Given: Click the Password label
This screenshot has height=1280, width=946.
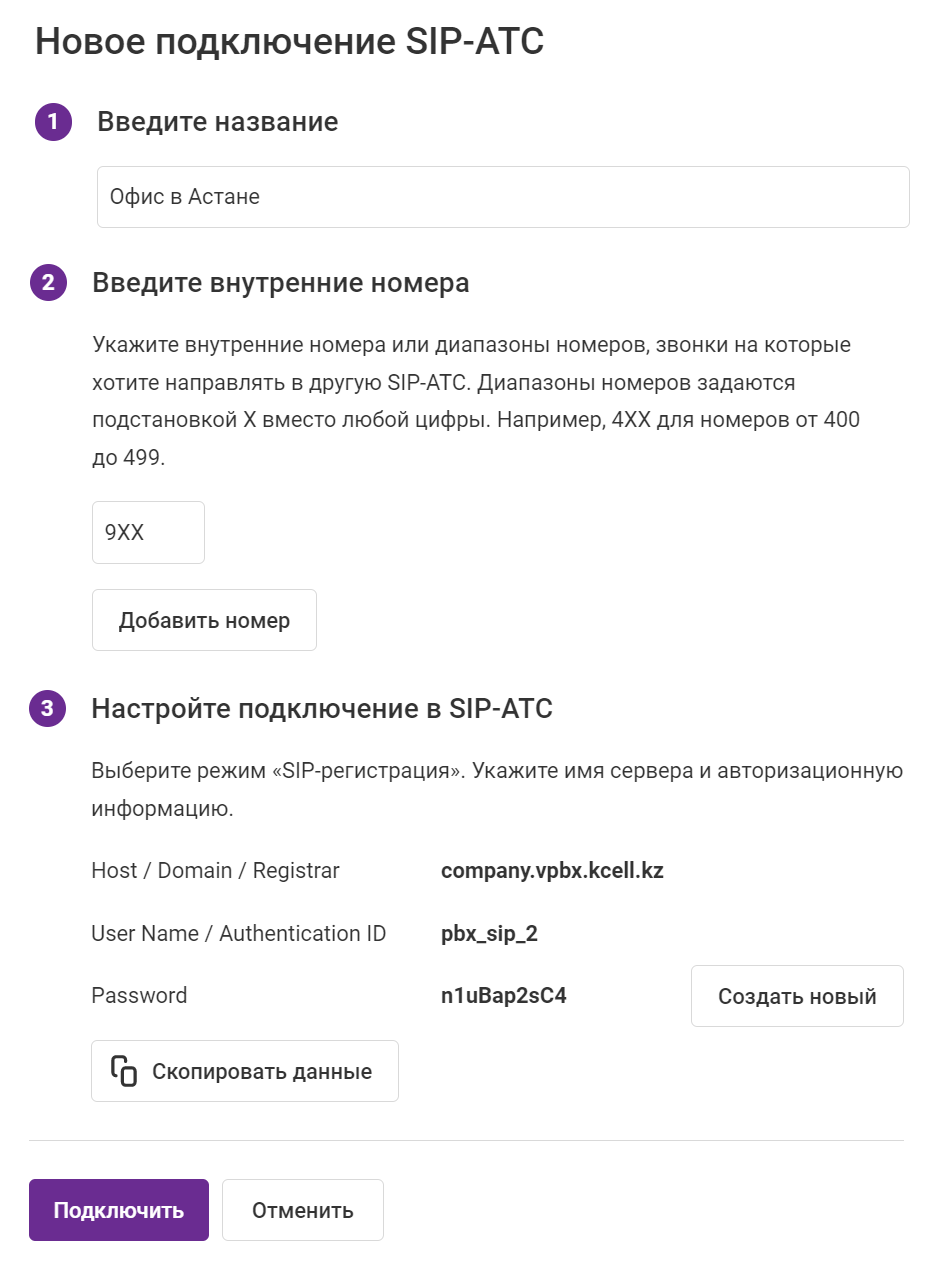Looking at the screenshot, I should 139,996.
